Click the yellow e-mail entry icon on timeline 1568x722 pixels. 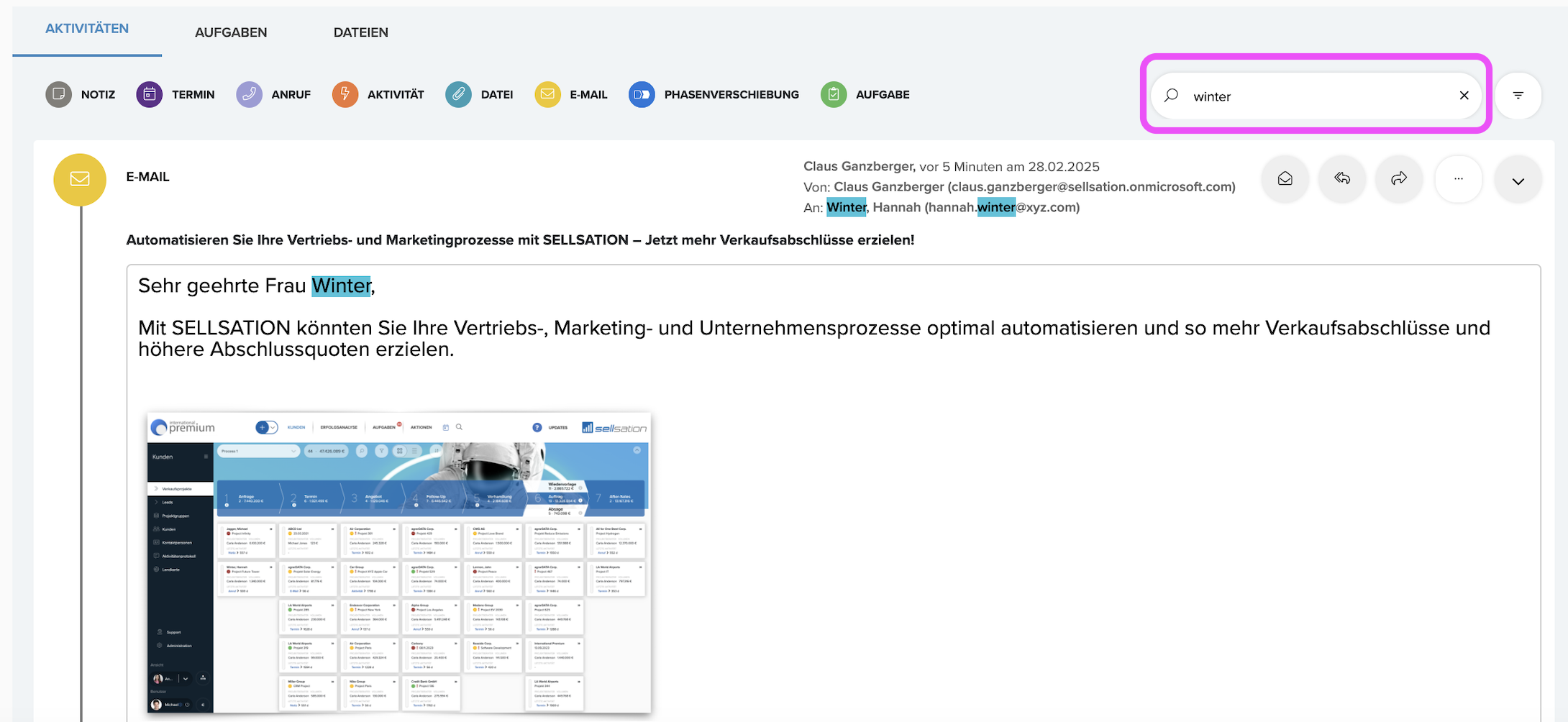click(x=80, y=179)
